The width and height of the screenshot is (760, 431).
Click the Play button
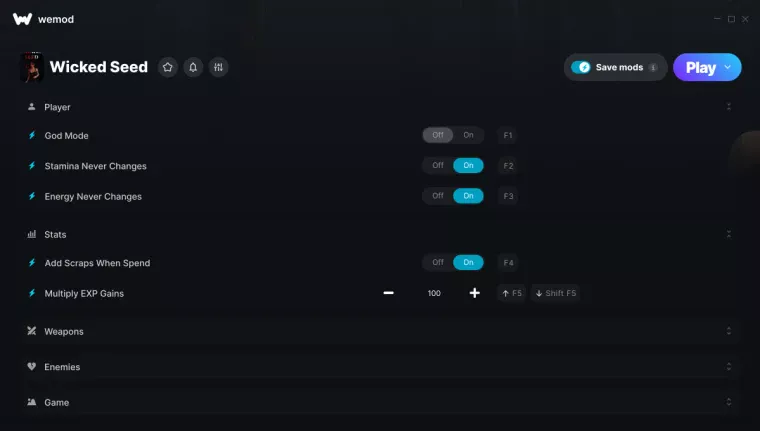(x=700, y=67)
